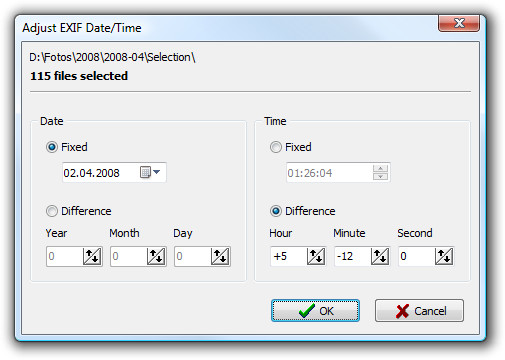
Task: Click the Month difference spinner icon
Action: 156,256
